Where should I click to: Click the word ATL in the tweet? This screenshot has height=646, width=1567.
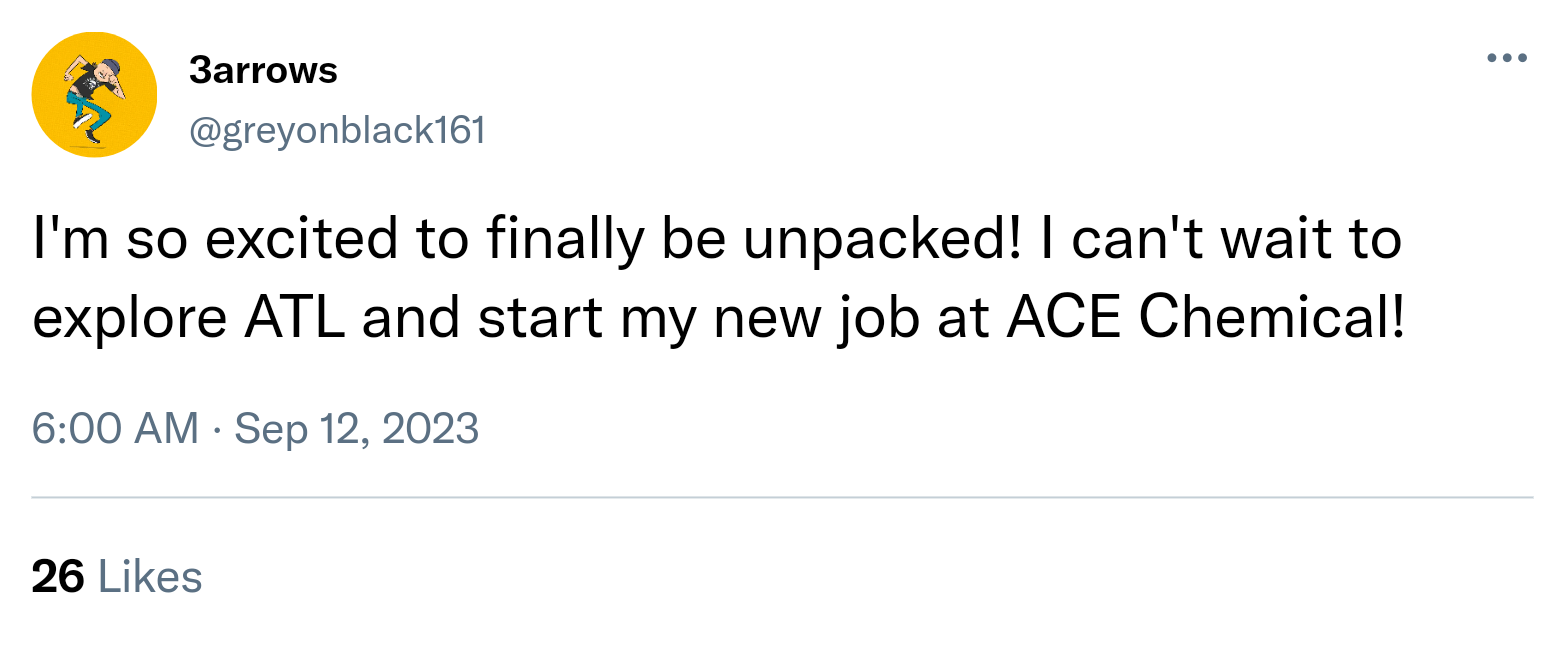point(291,318)
